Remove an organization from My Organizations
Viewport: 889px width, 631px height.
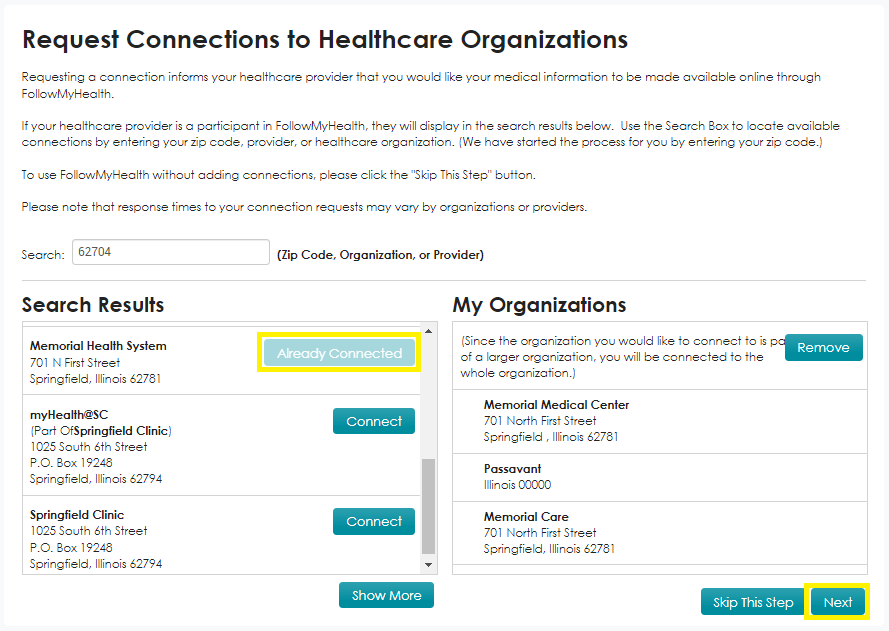click(823, 347)
